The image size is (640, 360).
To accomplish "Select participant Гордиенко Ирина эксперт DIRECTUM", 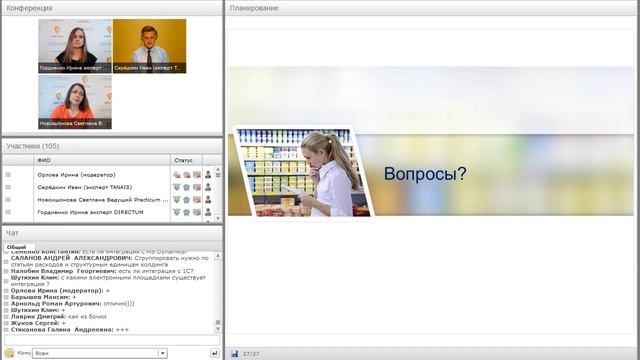I will click(x=90, y=212).
